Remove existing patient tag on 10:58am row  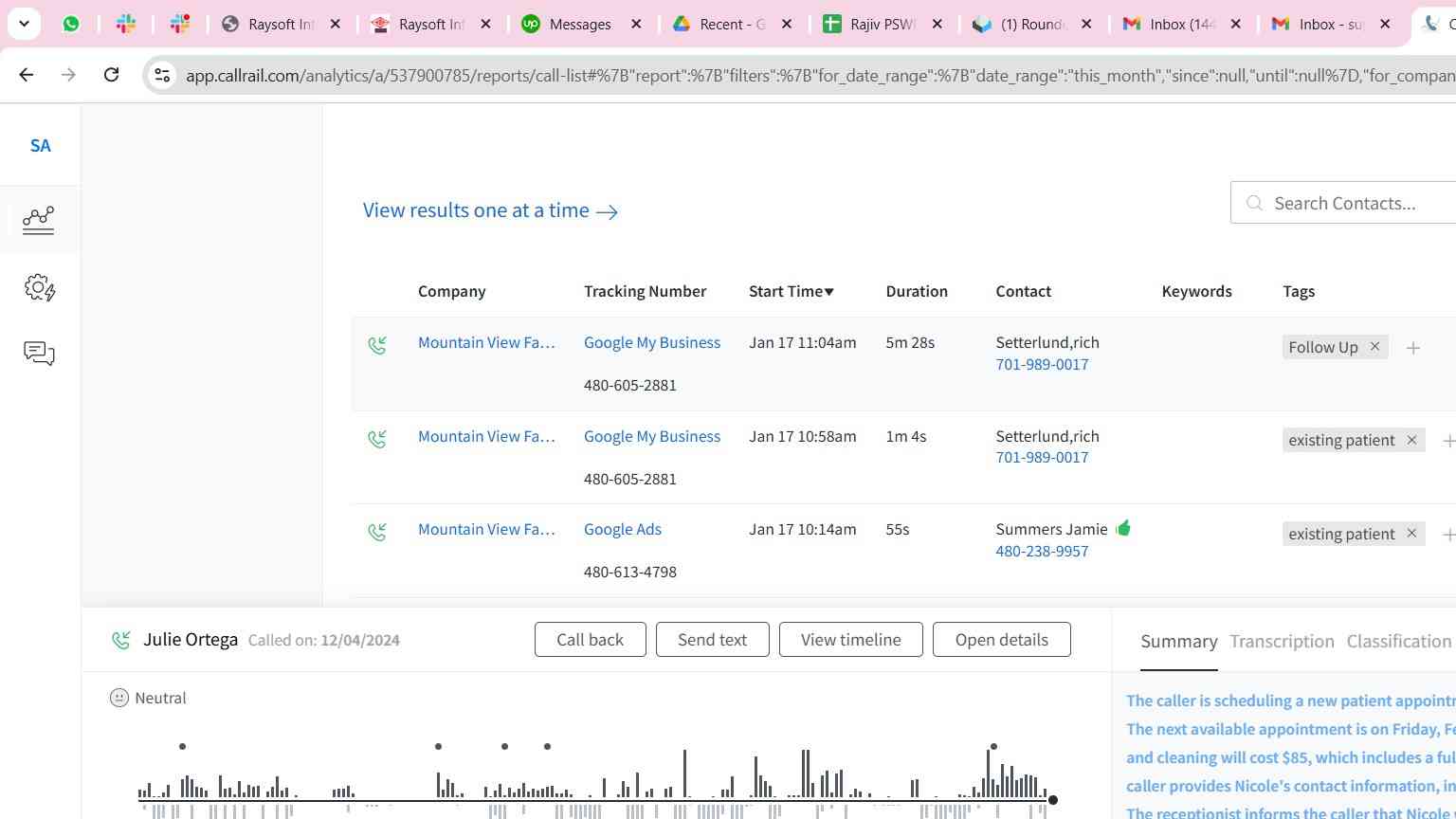coord(1411,440)
